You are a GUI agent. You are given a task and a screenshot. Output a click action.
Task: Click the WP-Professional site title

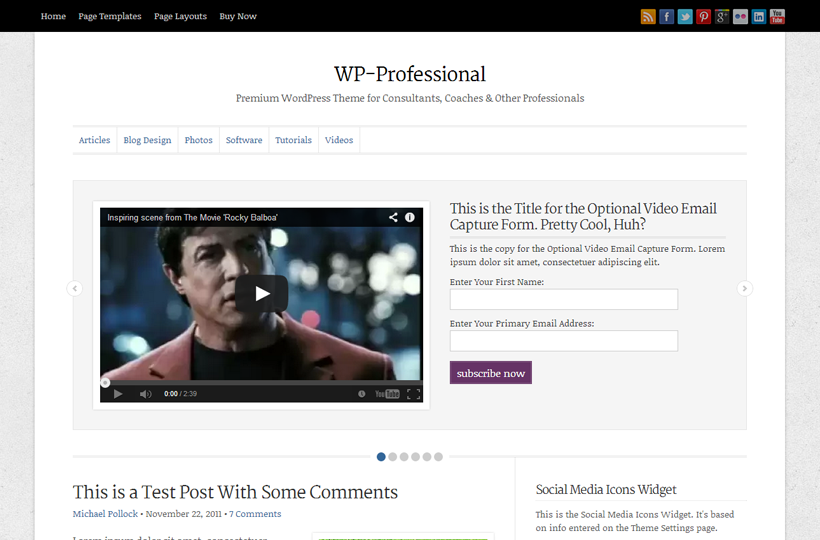pos(410,74)
